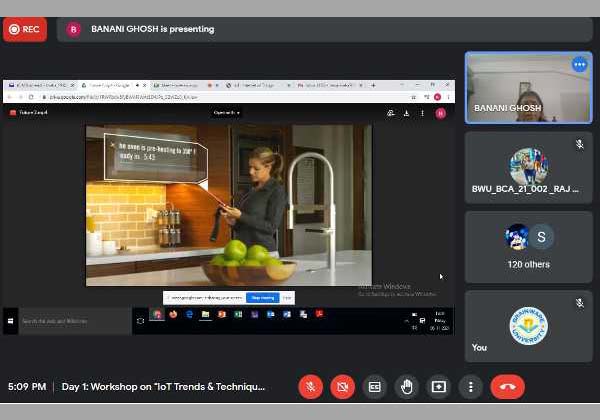The image size is (600, 420).
Task: Click the Present now screen share icon
Action: coord(438,386)
